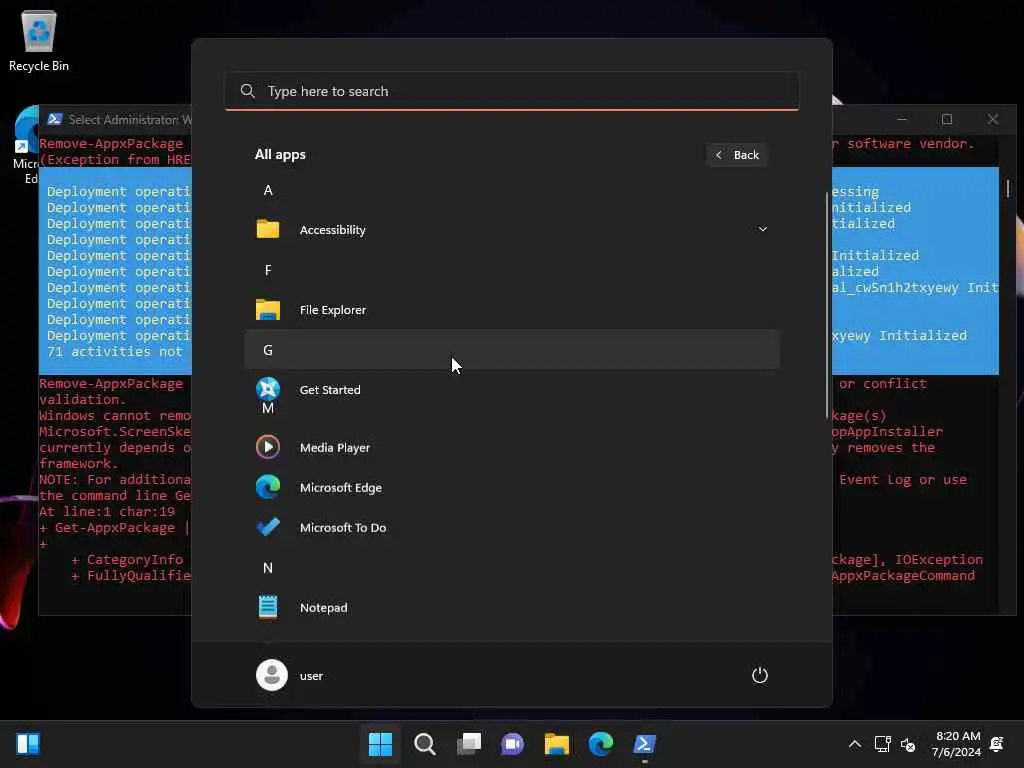
Task: Open the notifications bell icon
Action: coord(997,744)
